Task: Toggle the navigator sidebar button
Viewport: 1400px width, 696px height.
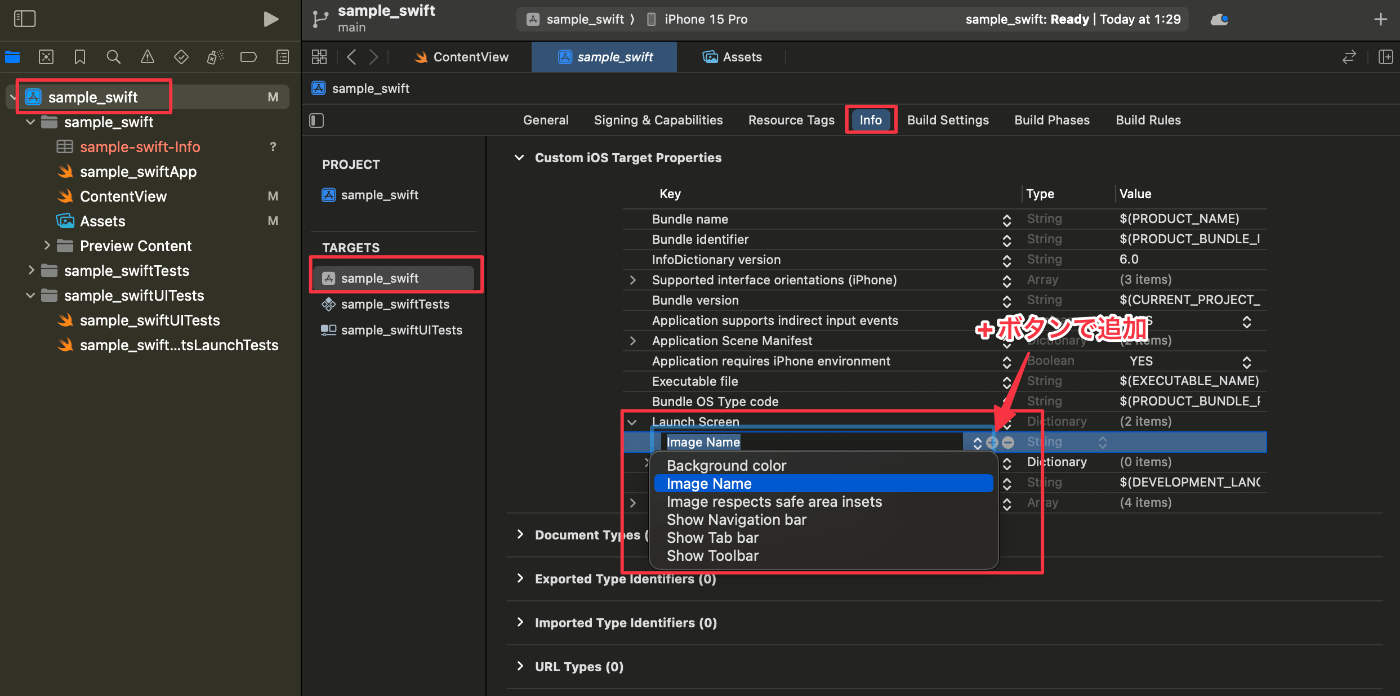Action: (x=25, y=19)
